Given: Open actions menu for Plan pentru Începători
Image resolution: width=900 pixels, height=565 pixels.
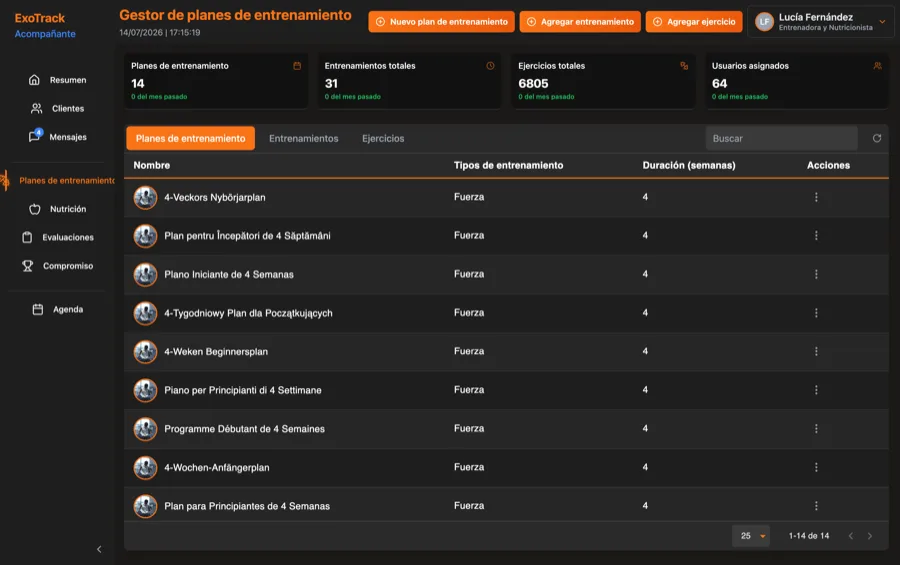Looking at the screenshot, I should tap(816, 235).
